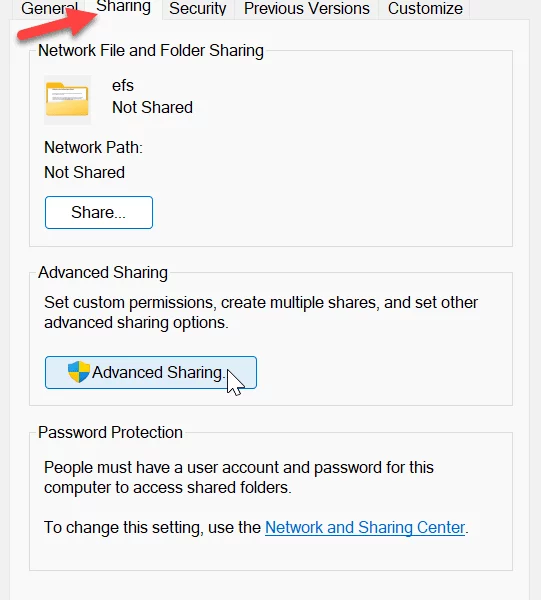This screenshot has height=600, width=541.
Task: Open the Advanced Sharing... button
Action: [151, 372]
